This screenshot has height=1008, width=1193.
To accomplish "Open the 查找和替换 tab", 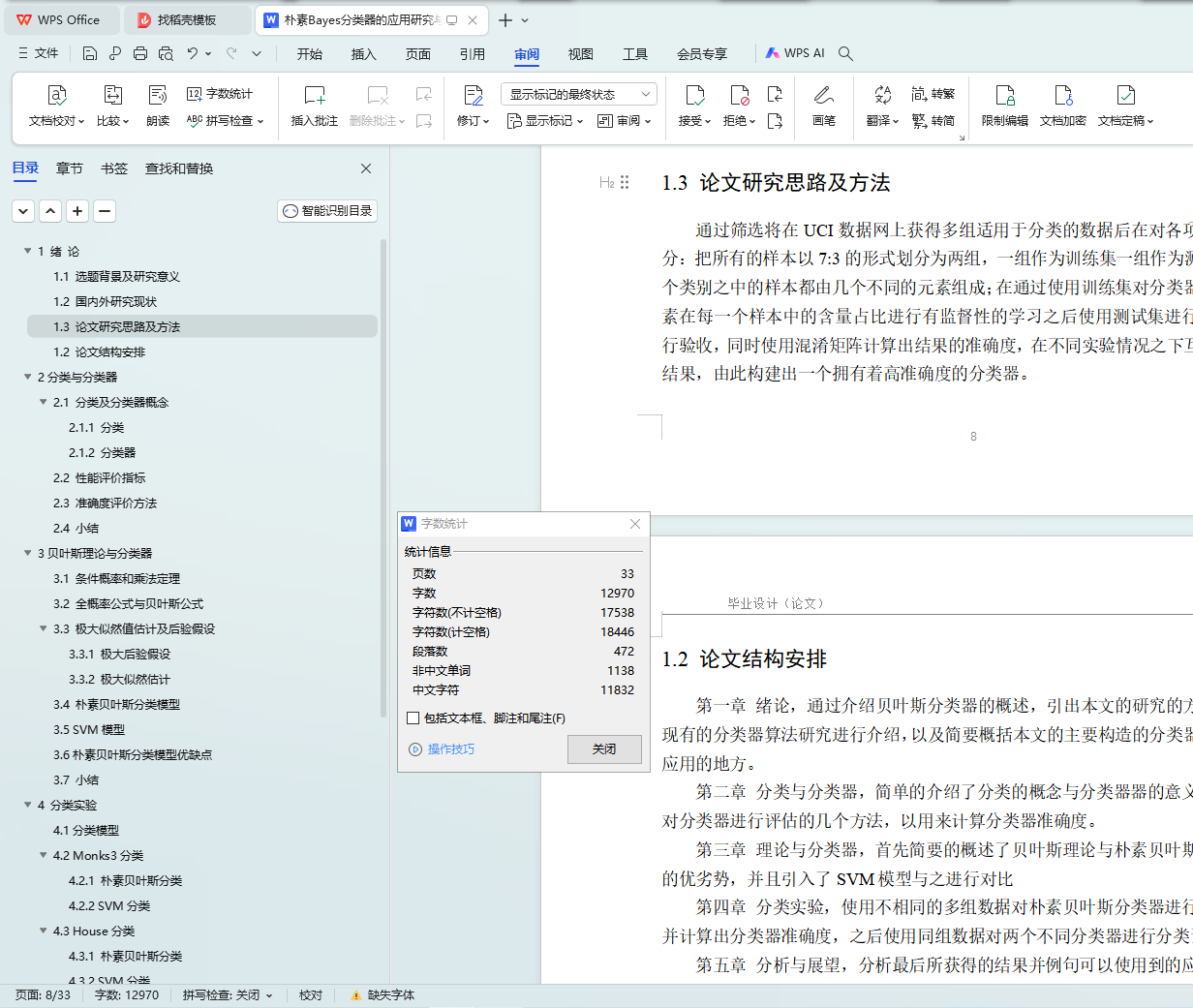I will point(179,168).
